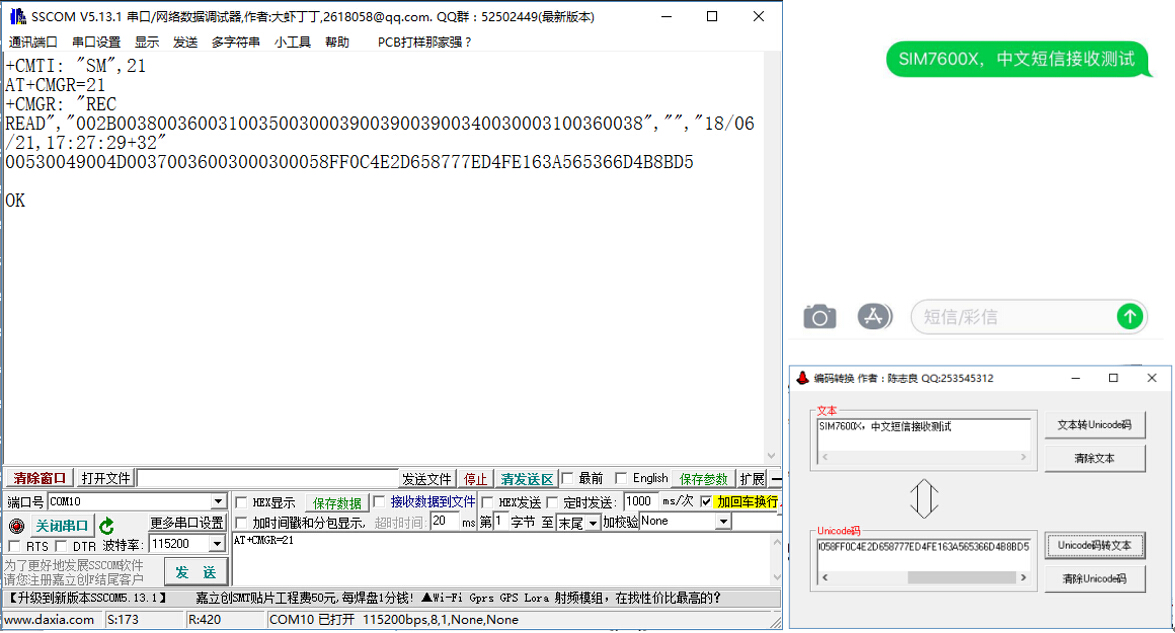Click the 发送 send button
The image size is (1175, 633).
(x=196, y=572)
